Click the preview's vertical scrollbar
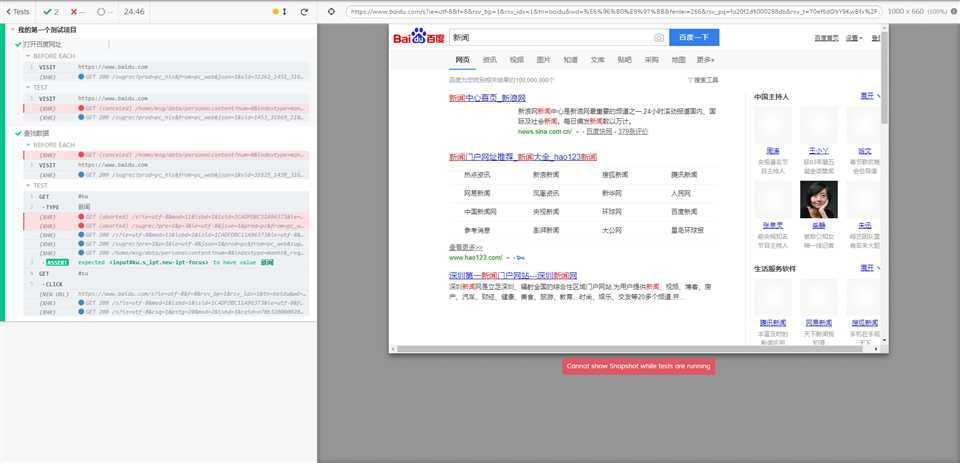This screenshot has height=463, width=960. (x=884, y=75)
